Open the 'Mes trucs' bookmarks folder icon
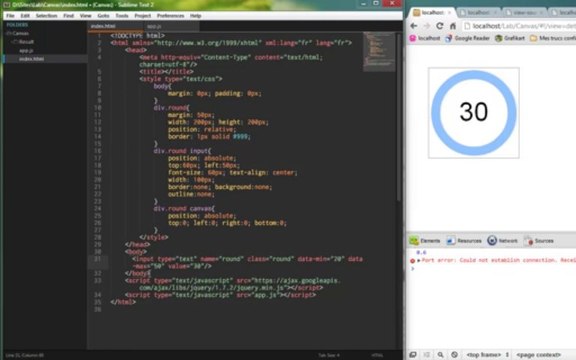 pyautogui.click(x=534, y=38)
